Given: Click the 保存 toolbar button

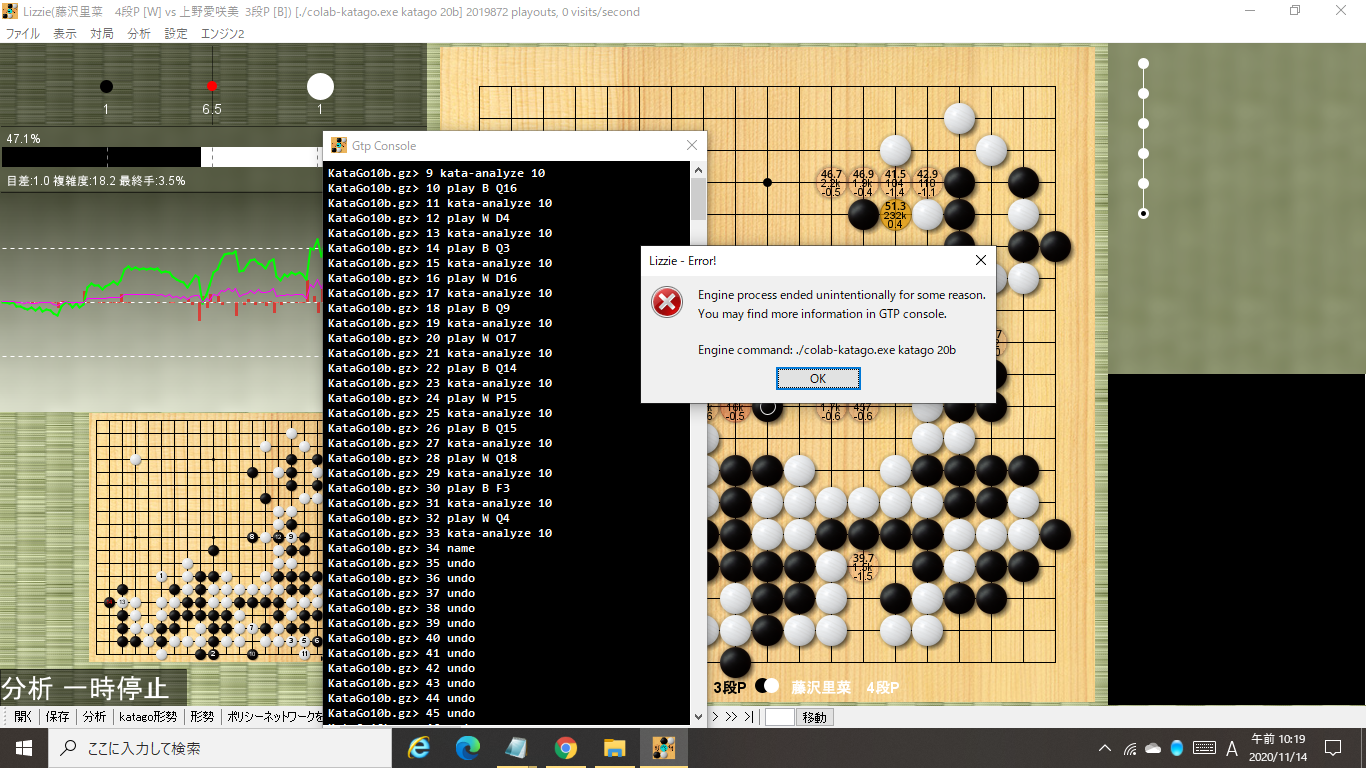Looking at the screenshot, I should (58, 717).
